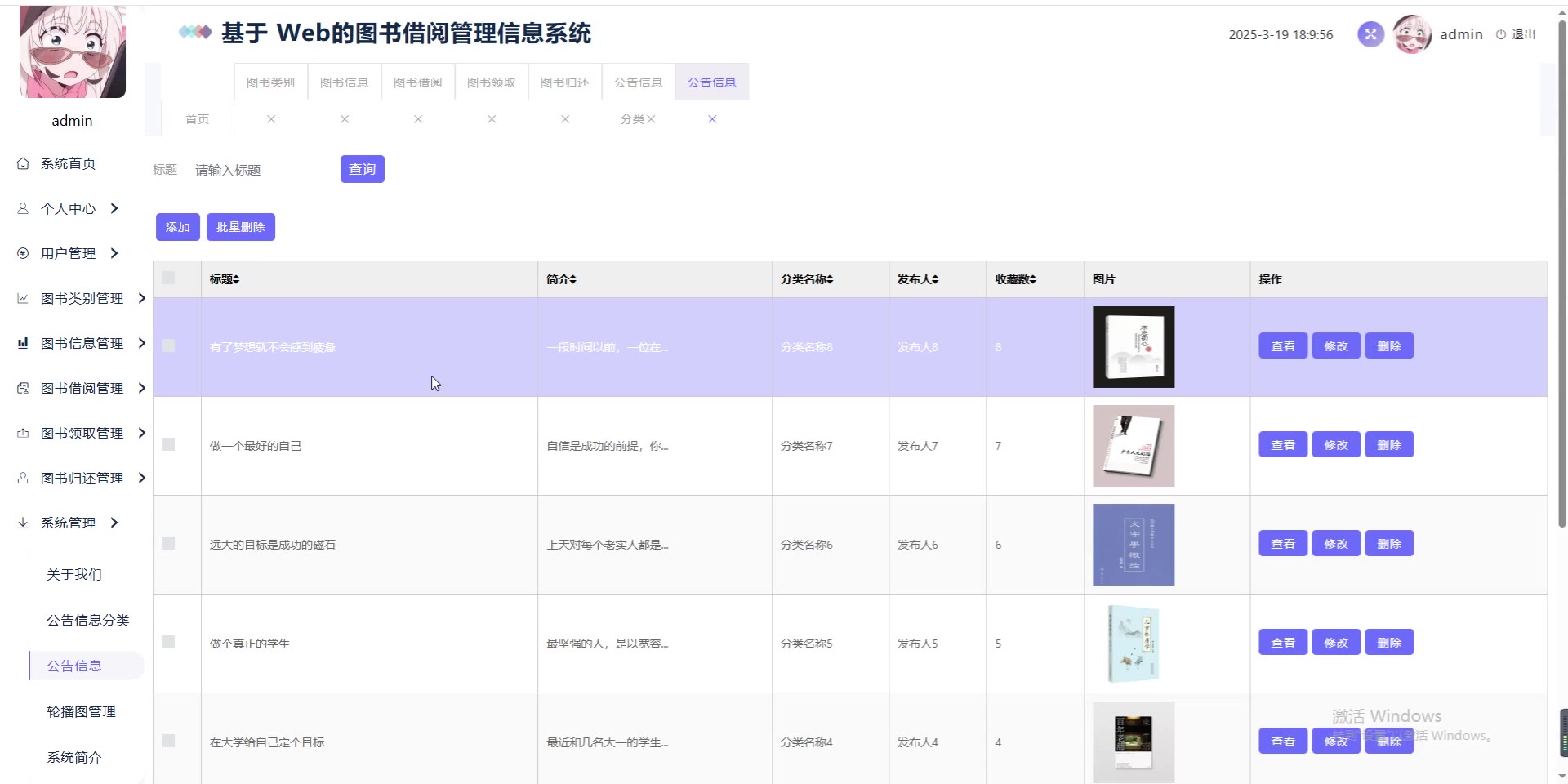
Task: Toggle the select-all checkbox in table header
Action: point(168,278)
